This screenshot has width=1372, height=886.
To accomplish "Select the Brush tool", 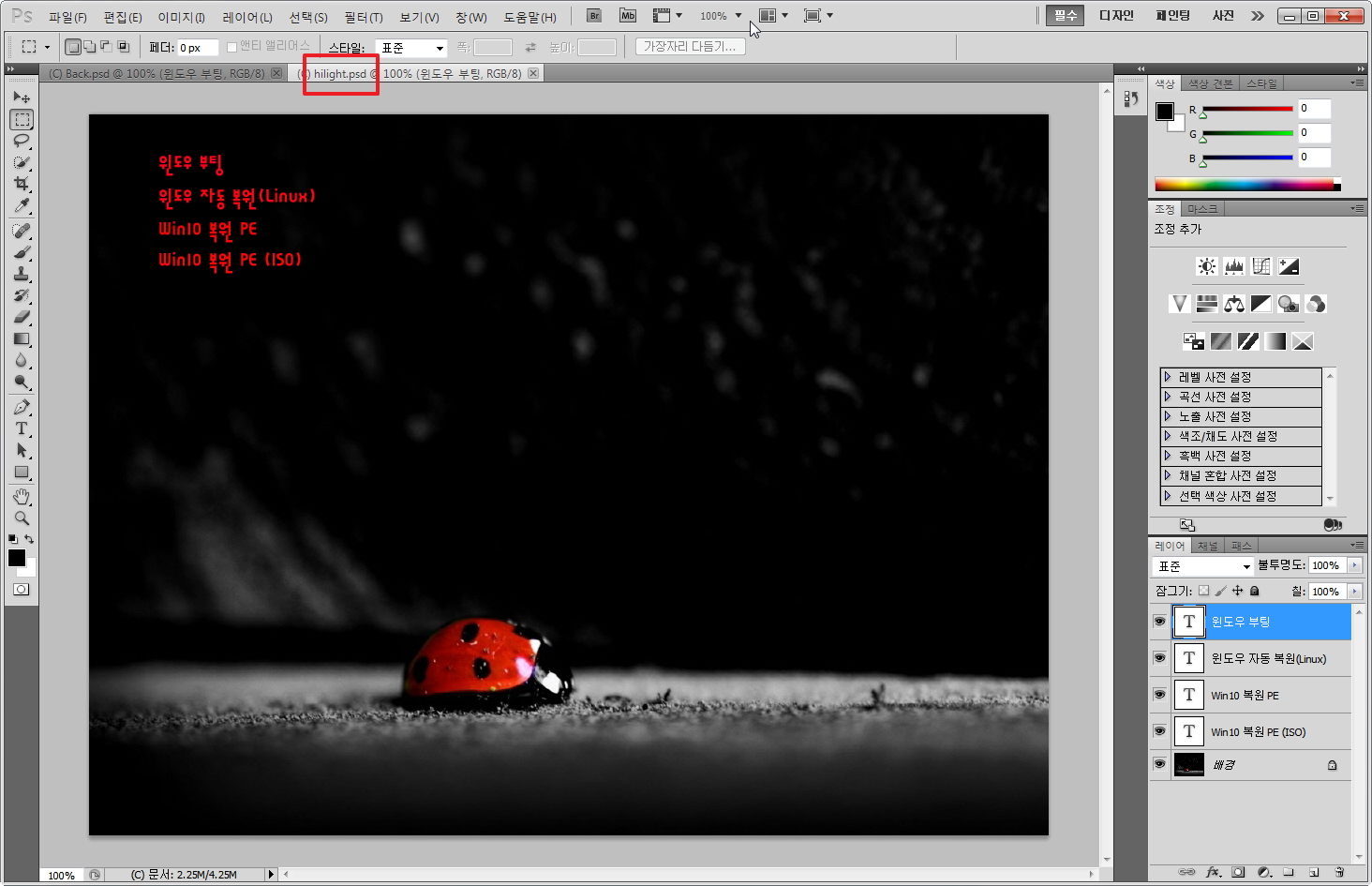I will [x=22, y=252].
